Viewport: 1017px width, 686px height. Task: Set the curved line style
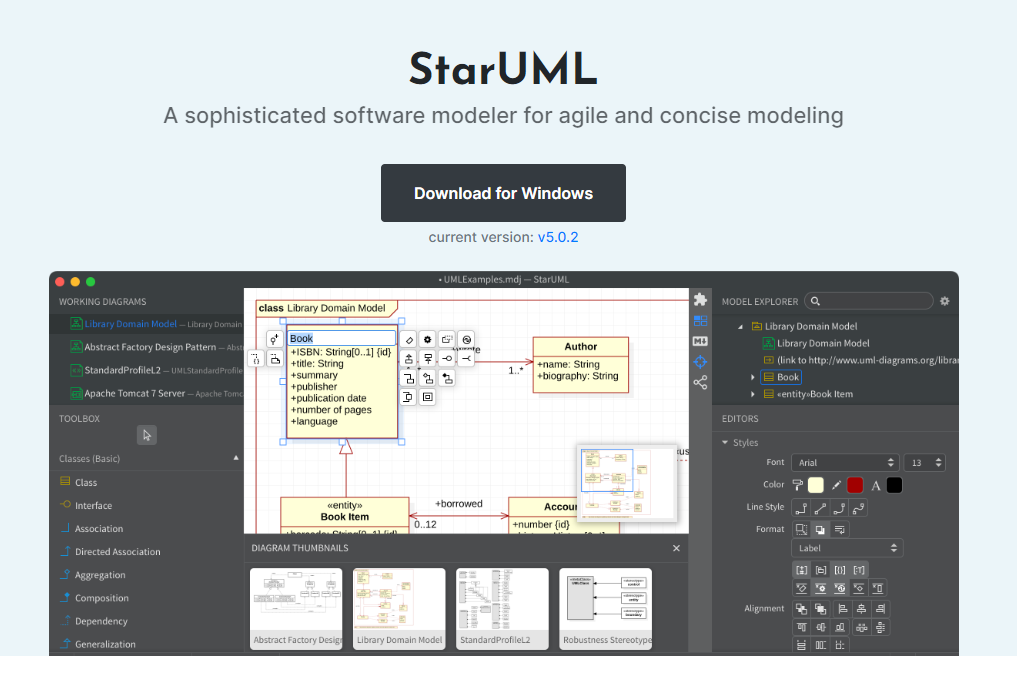pyautogui.click(x=859, y=508)
